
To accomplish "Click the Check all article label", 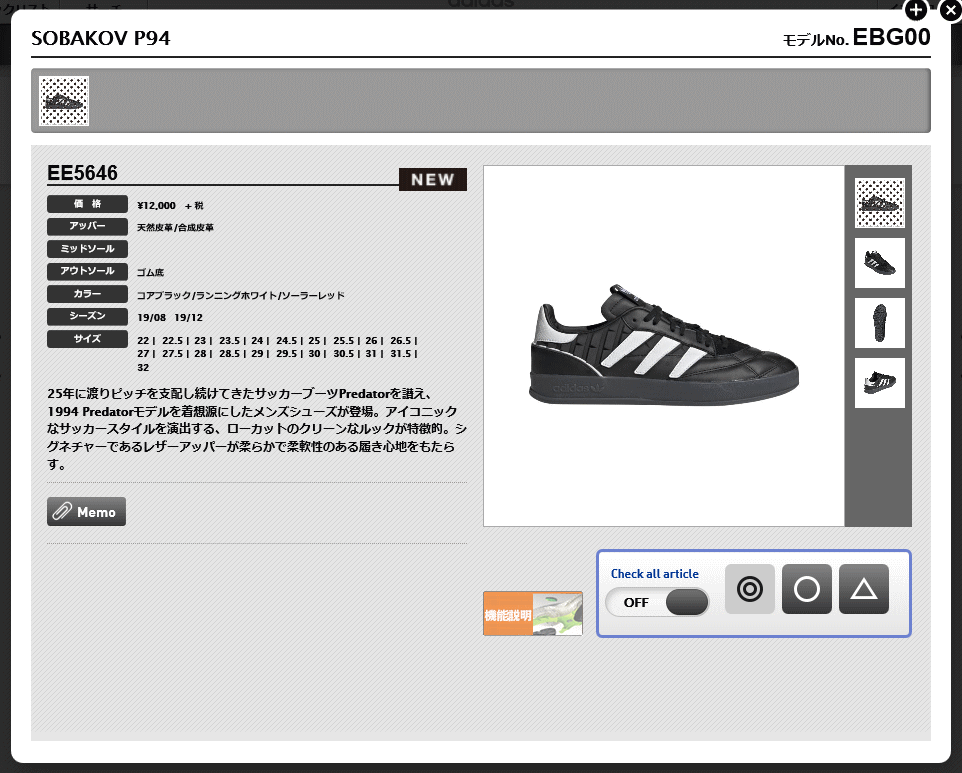I will pyautogui.click(x=655, y=574).
